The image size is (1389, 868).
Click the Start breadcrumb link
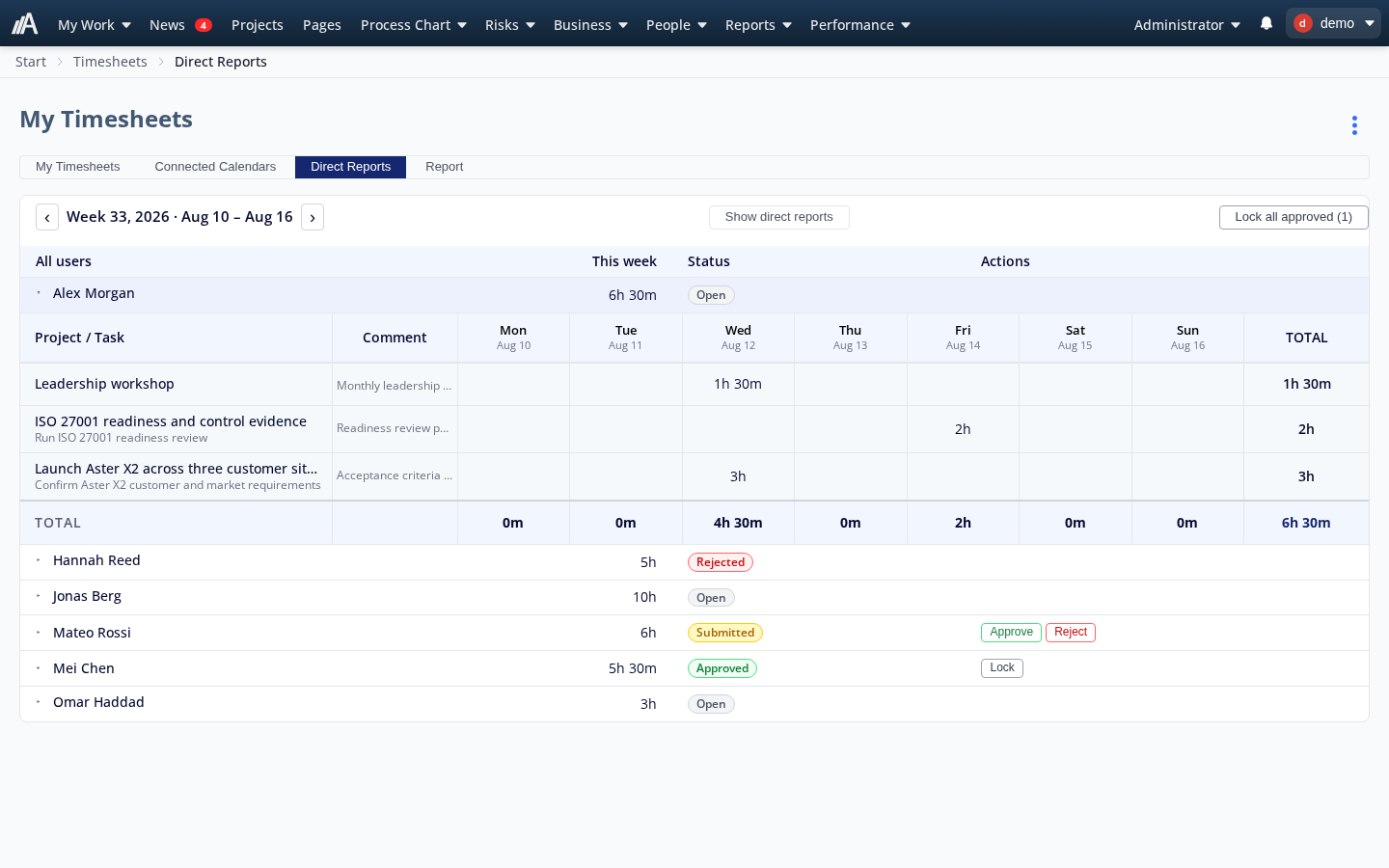click(31, 62)
